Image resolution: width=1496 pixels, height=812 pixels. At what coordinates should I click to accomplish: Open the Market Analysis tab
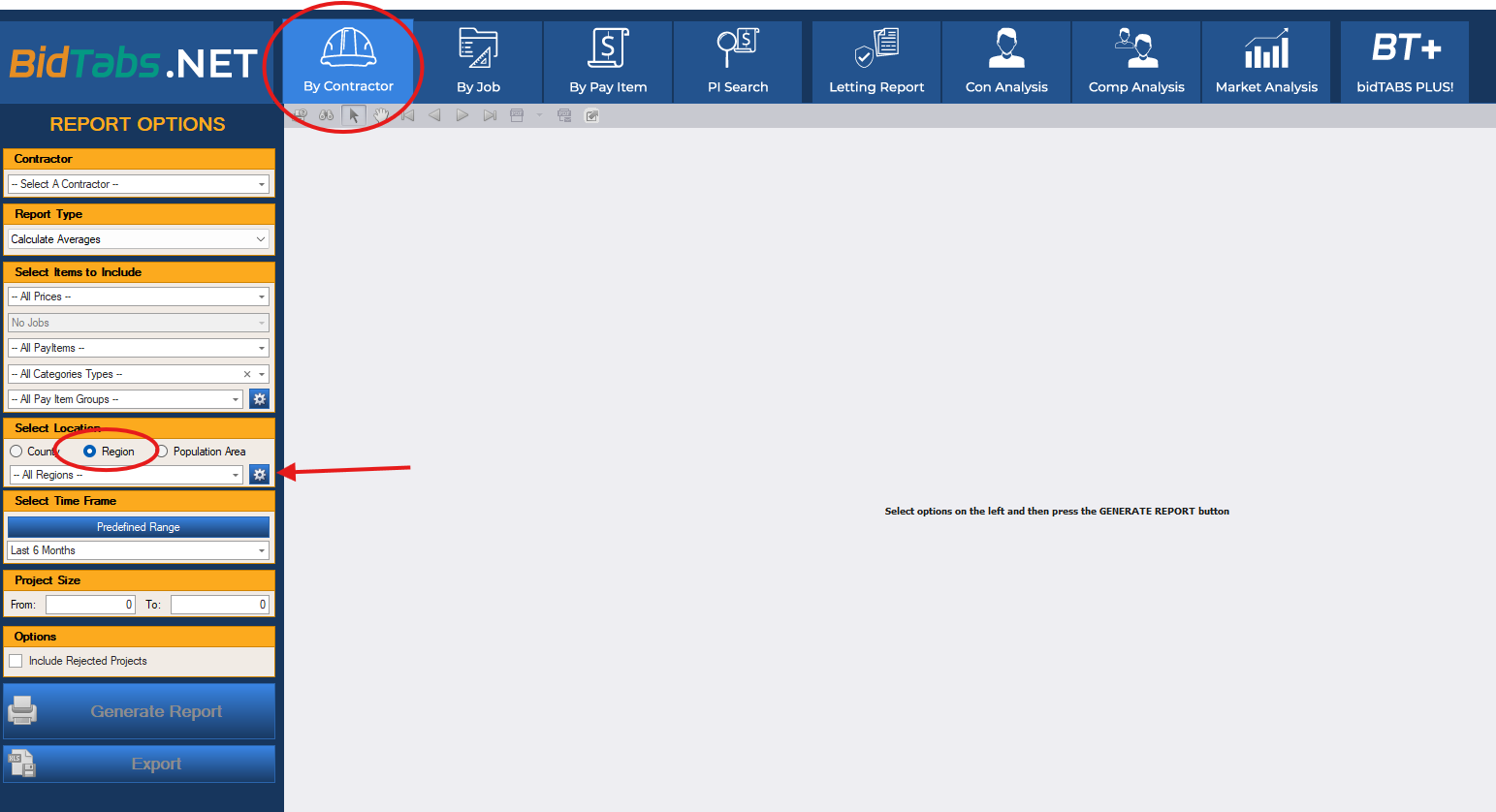(x=1266, y=61)
